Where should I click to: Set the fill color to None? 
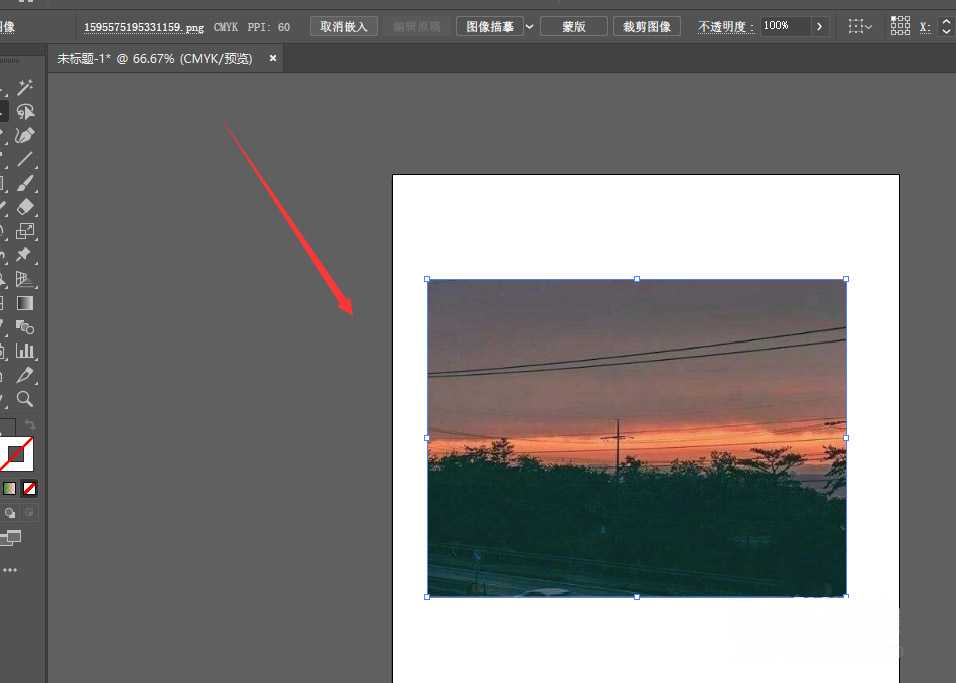click(27, 488)
